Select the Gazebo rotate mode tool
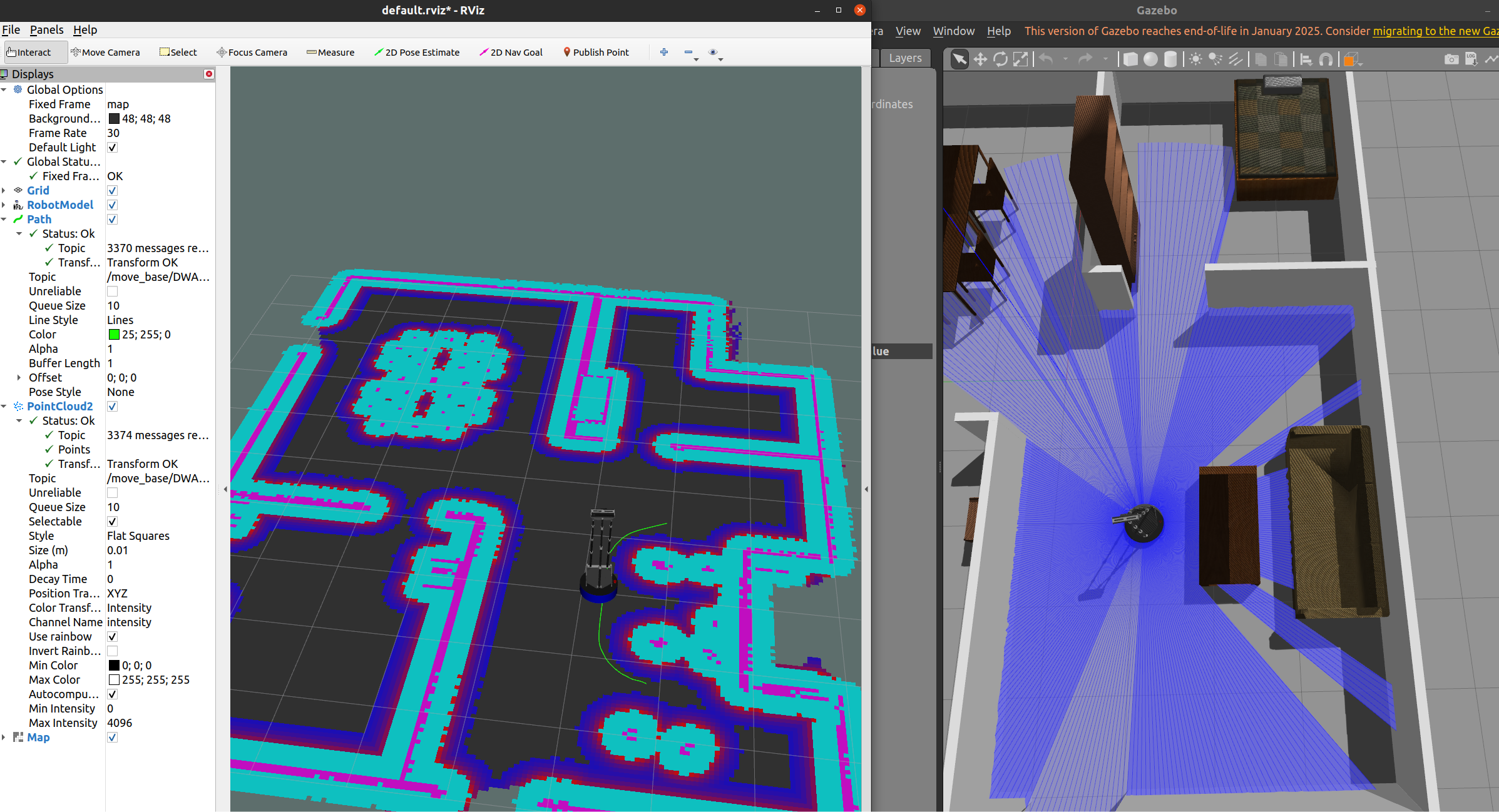 (x=1000, y=59)
